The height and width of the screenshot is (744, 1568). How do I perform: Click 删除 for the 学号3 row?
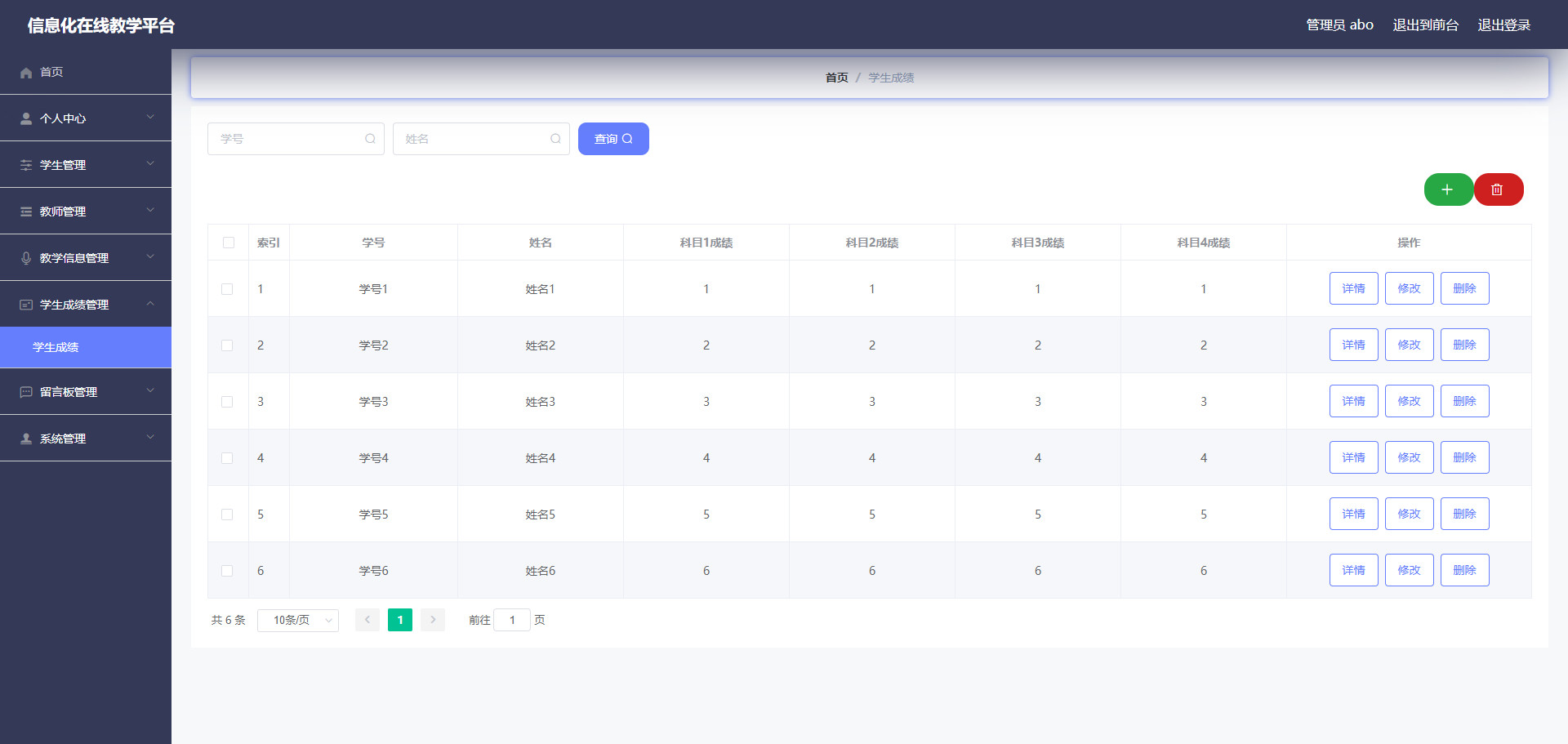click(x=1464, y=401)
